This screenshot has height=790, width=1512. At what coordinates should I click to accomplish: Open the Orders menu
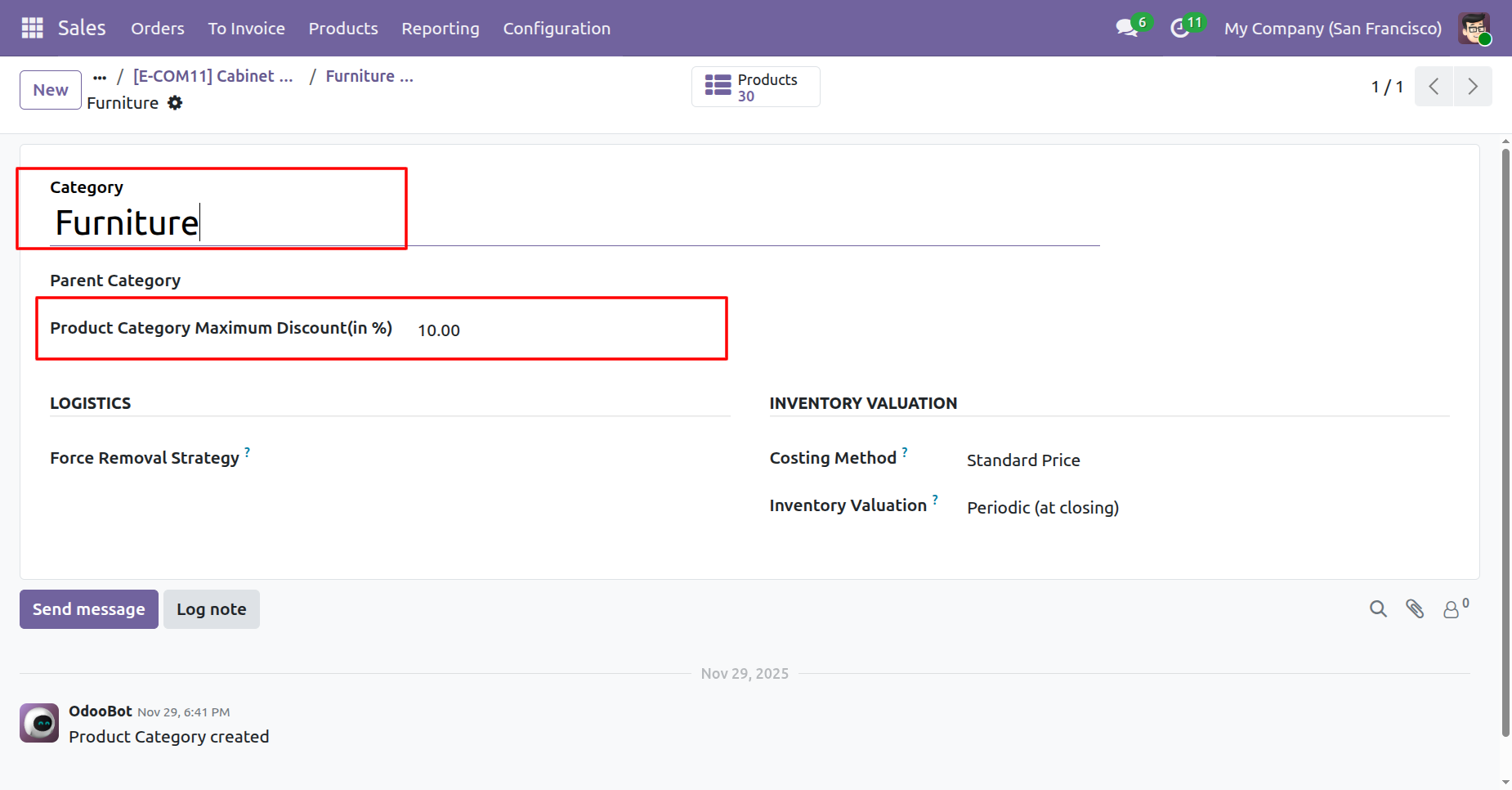[x=158, y=29]
